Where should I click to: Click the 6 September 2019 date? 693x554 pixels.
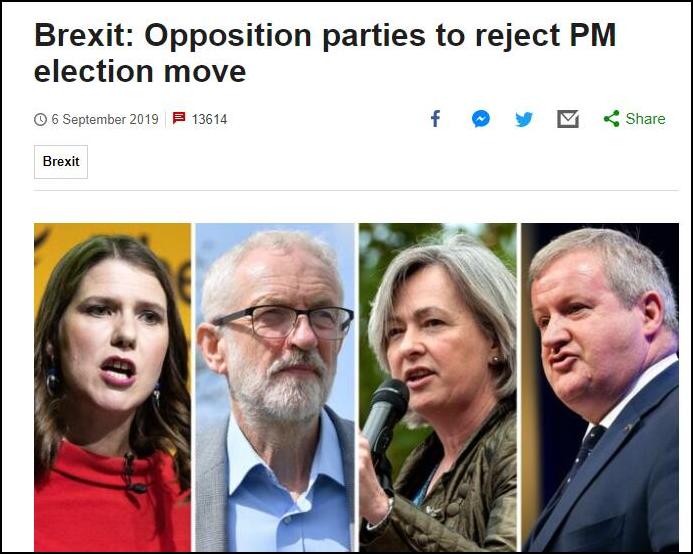pyautogui.click(x=105, y=119)
